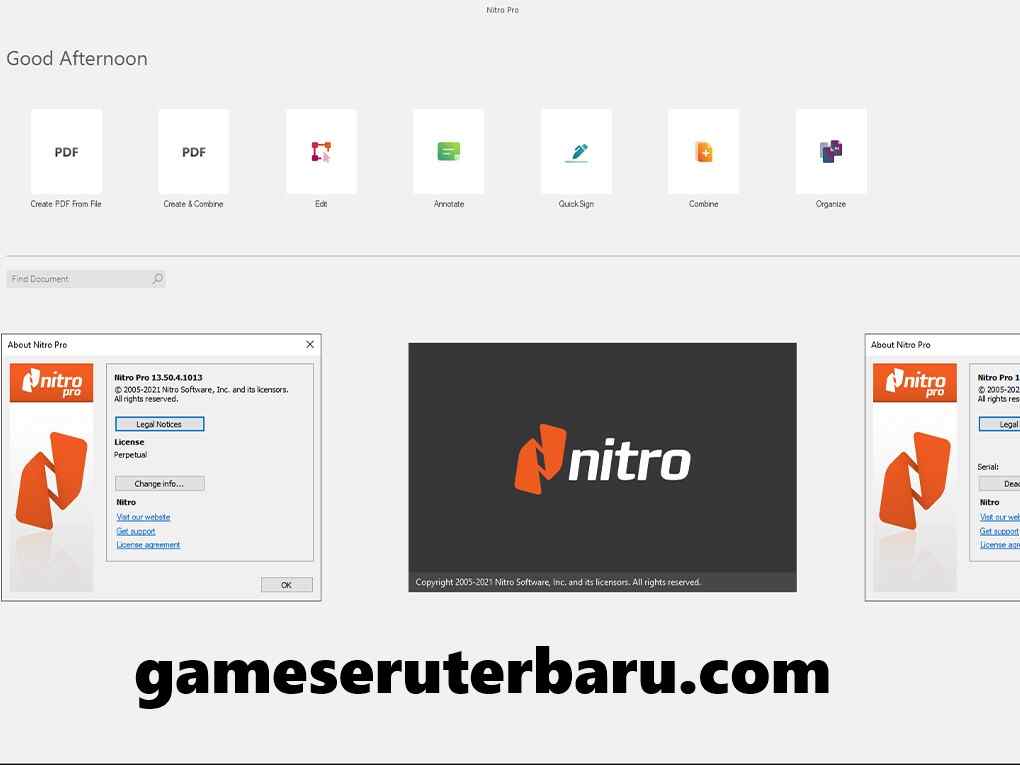Launch the Quick Sign tile
The width and height of the screenshot is (1020, 765).
[x=576, y=152]
